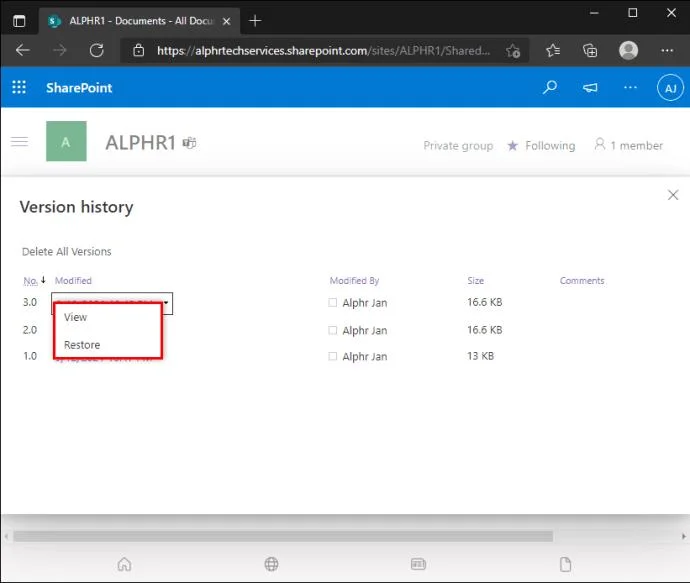
Task: Click the Version history heading
Action: [76, 207]
